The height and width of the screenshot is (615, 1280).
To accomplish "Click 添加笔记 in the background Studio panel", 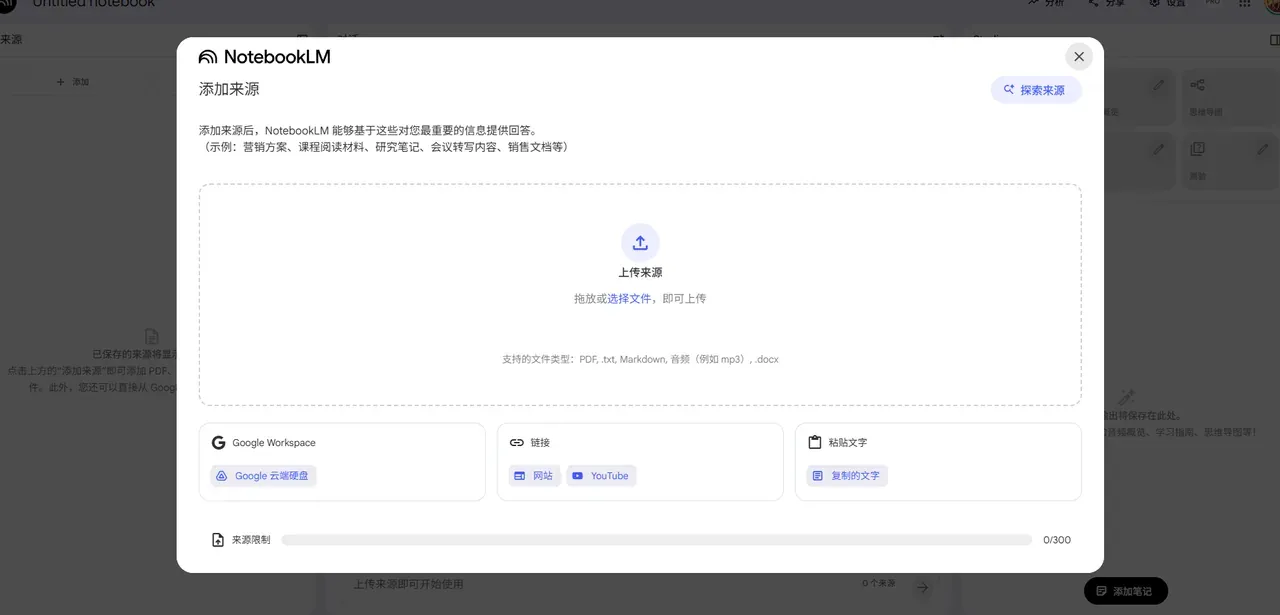I will coord(1125,591).
